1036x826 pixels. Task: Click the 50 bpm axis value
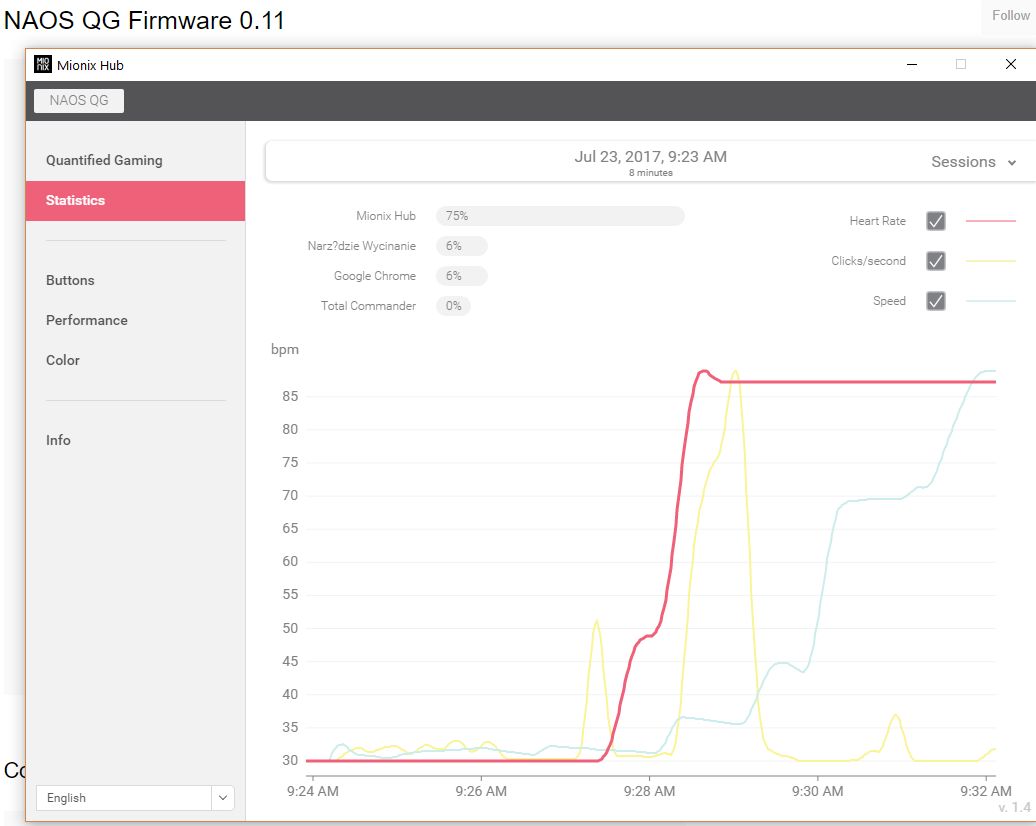[x=290, y=628]
